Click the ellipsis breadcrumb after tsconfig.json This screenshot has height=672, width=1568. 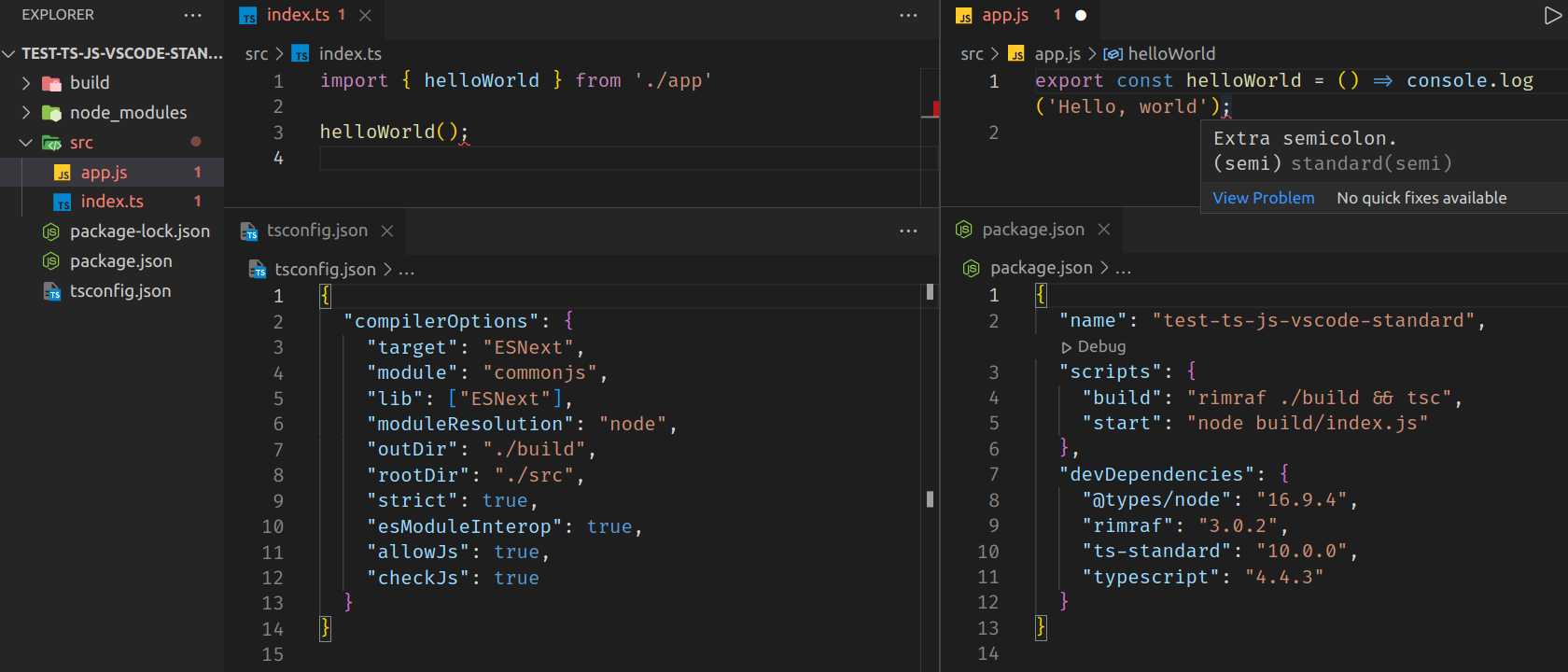tap(406, 270)
